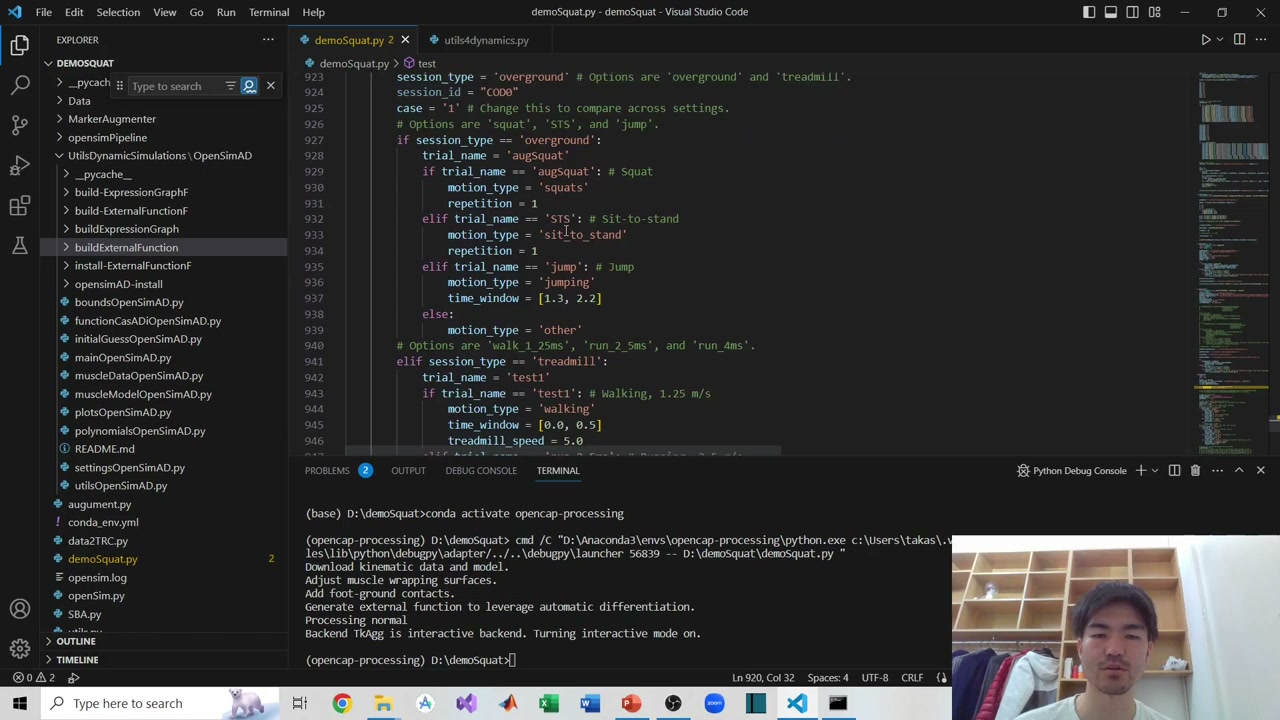The width and height of the screenshot is (1280, 720).
Task: Open the Source Control view
Action: click(x=20, y=125)
